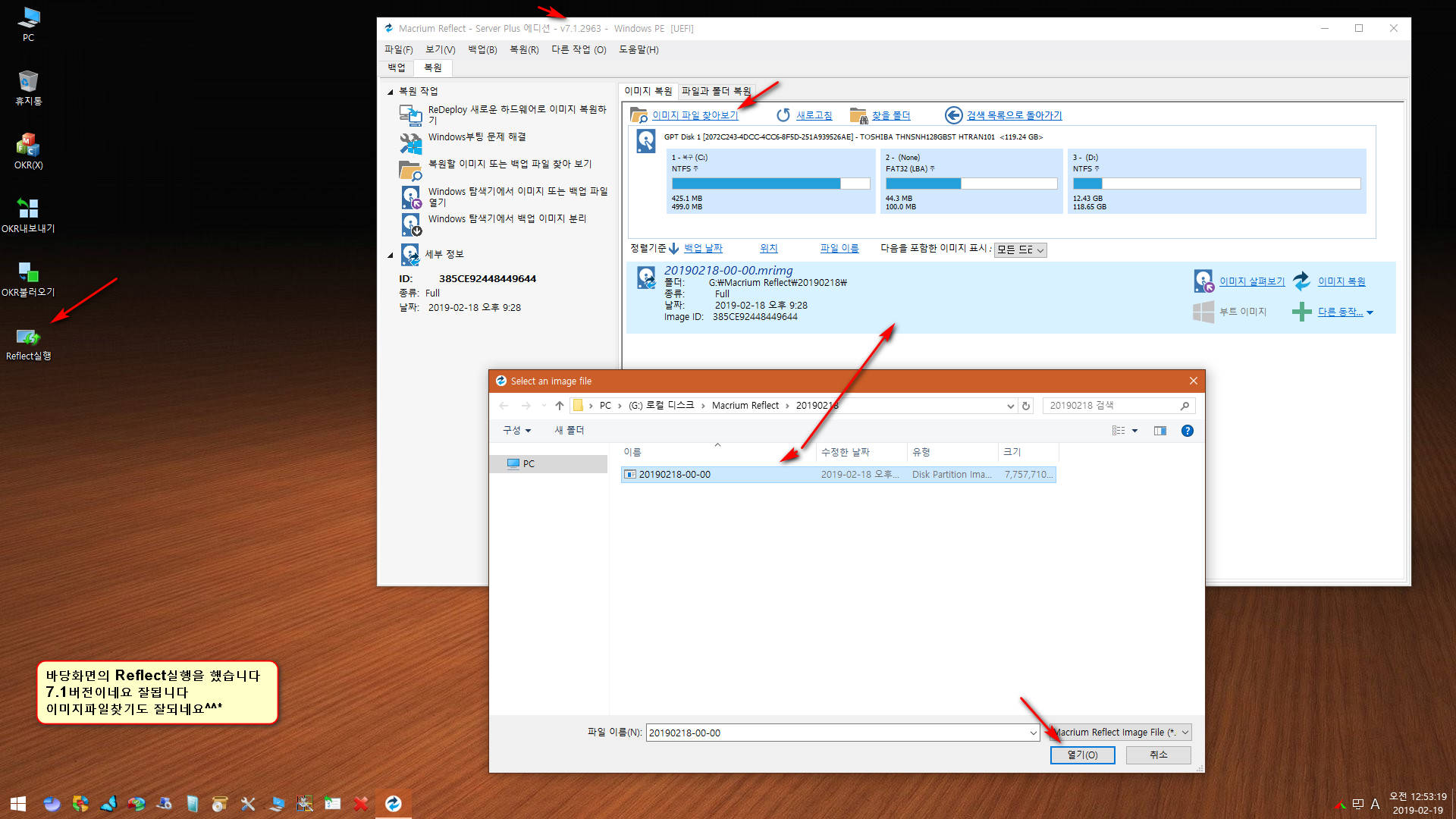
Task: Click the refresh icon beside the address bar
Action: (x=1026, y=406)
